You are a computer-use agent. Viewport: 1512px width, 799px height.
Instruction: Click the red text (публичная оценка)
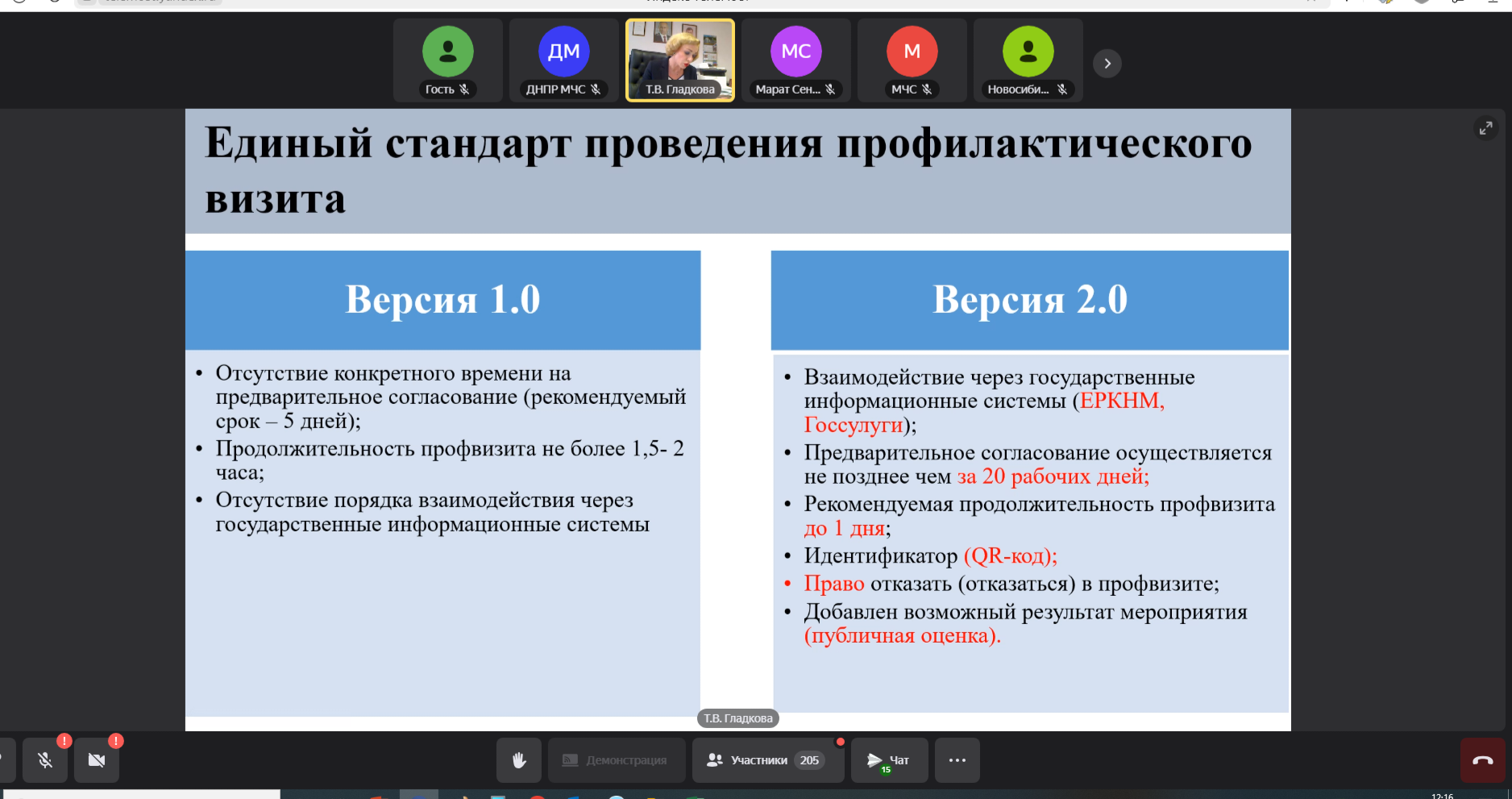coord(902,635)
